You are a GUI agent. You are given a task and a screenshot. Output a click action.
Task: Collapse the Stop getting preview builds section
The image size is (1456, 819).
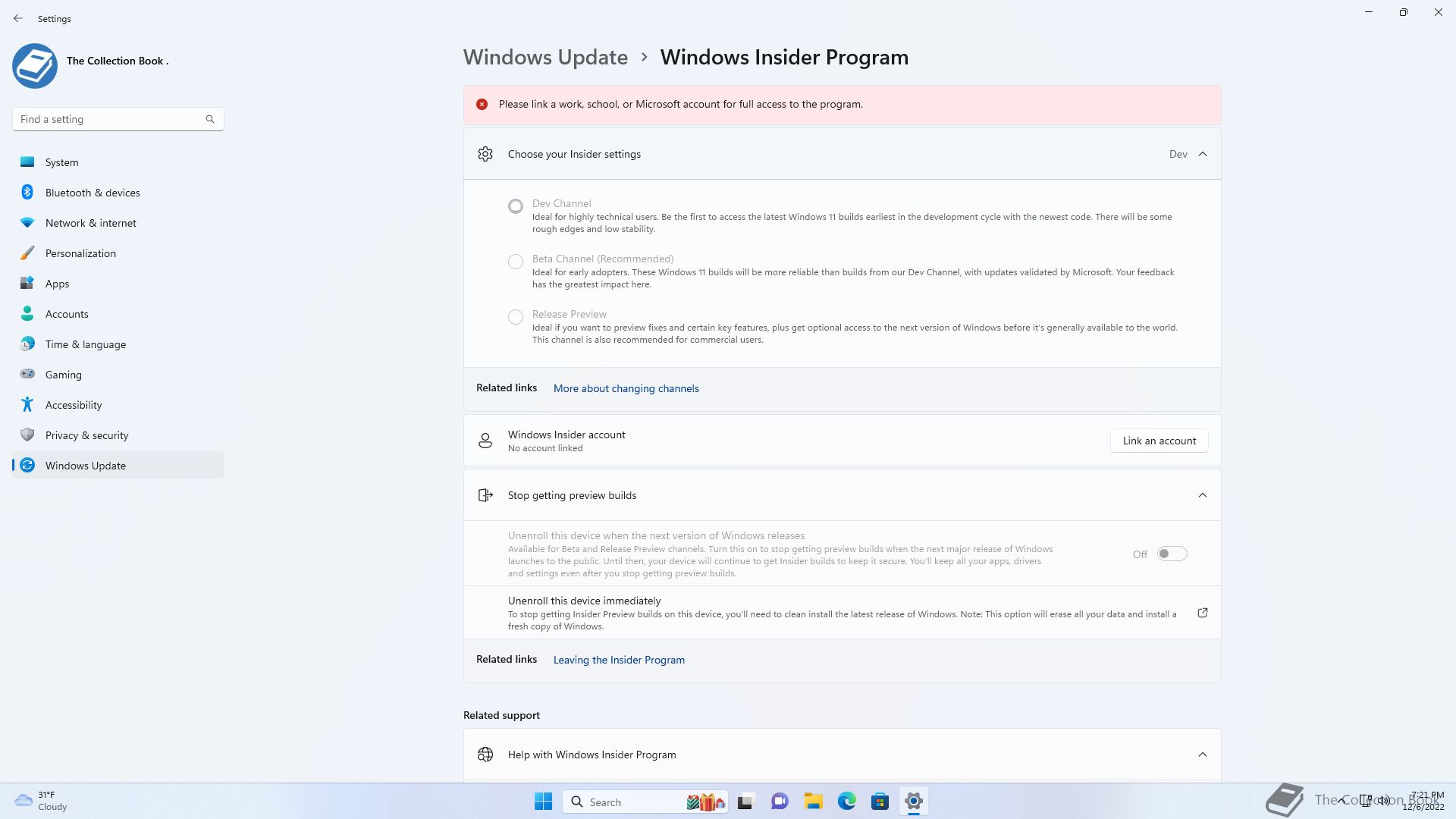(1203, 495)
